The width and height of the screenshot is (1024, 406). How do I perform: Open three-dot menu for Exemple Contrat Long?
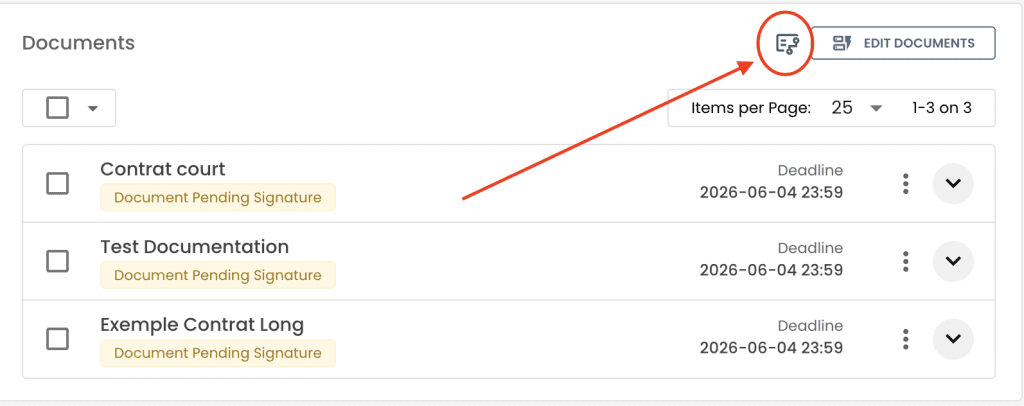tap(905, 339)
